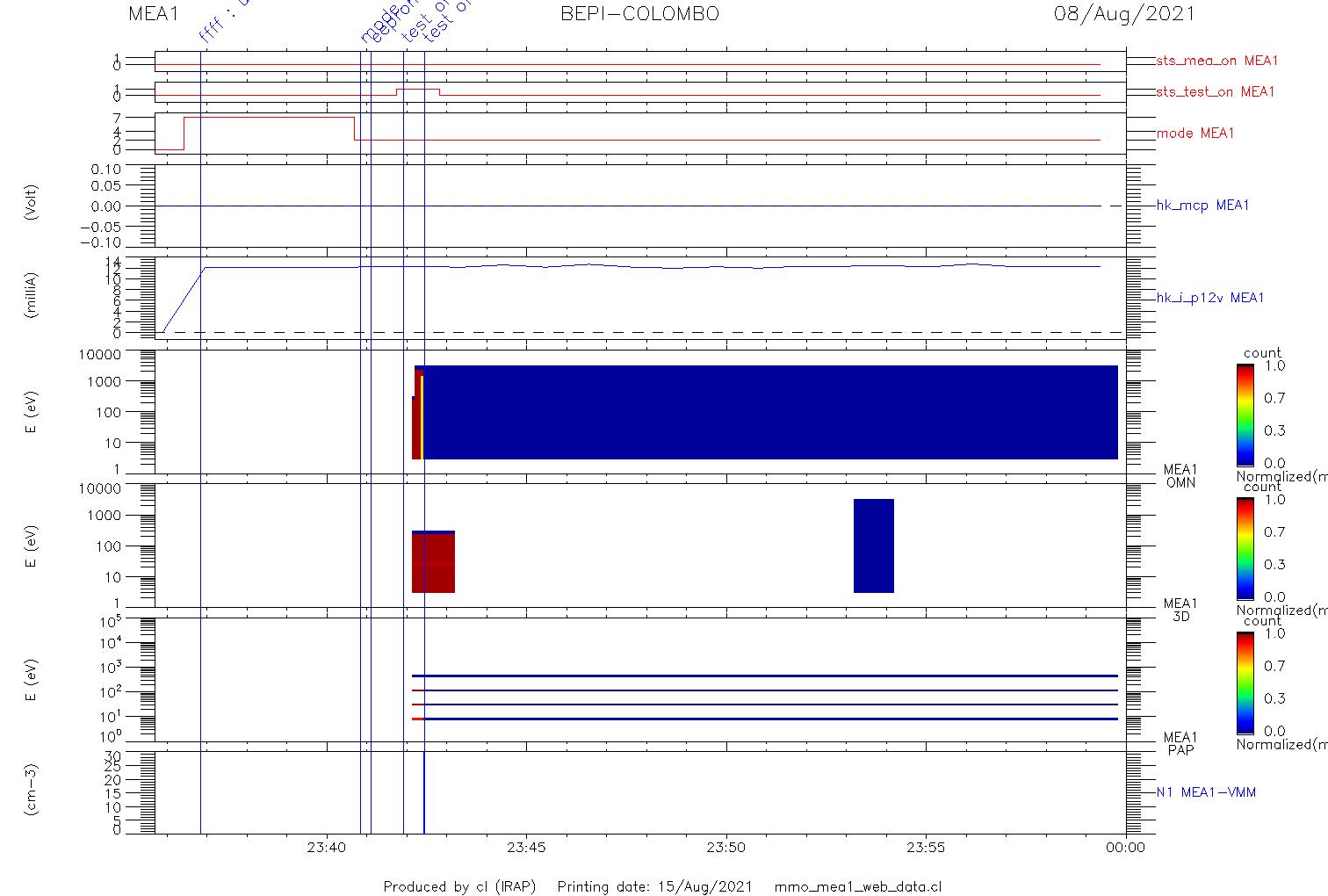Click the 0.00 tick on Volt axis
Screen dimensions: 1328x896
click(106, 206)
